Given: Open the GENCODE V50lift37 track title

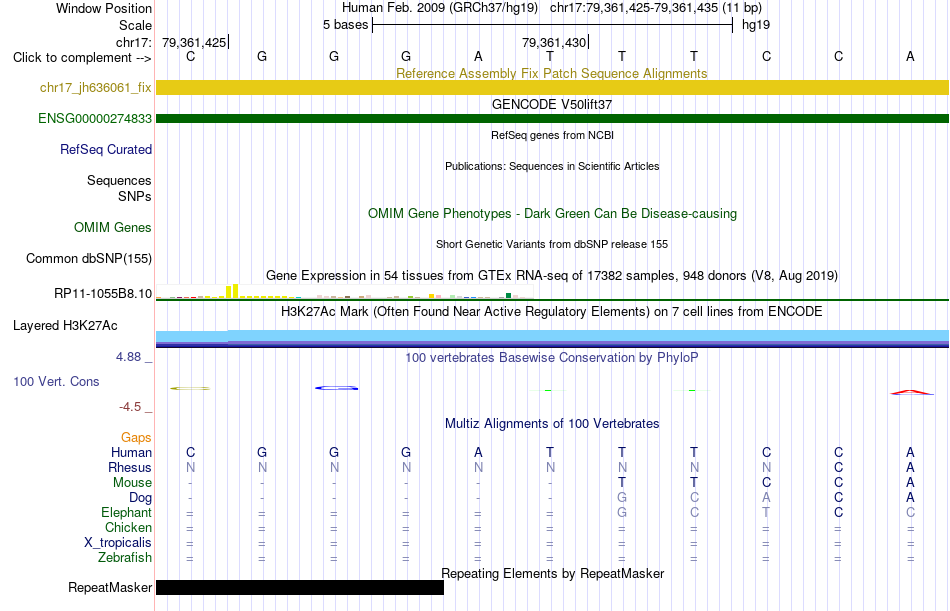Looking at the screenshot, I should tap(552, 104).
